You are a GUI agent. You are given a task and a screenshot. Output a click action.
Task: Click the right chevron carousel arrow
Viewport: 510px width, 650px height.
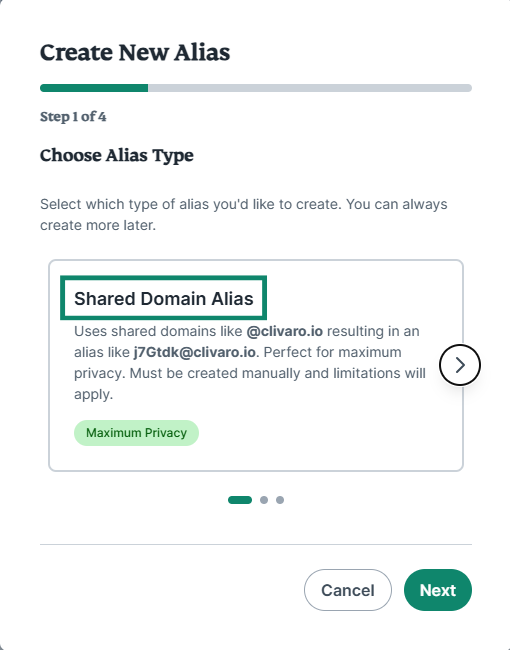pos(459,365)
